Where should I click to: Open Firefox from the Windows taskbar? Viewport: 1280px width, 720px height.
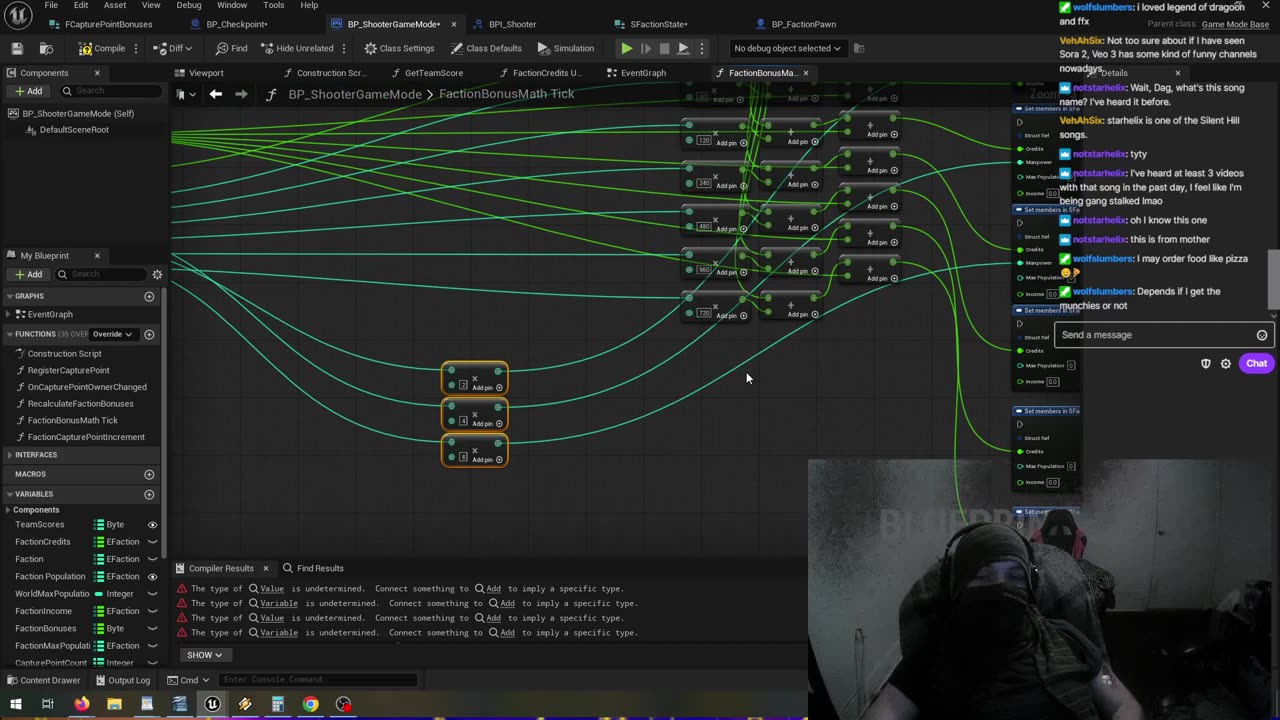81,704
